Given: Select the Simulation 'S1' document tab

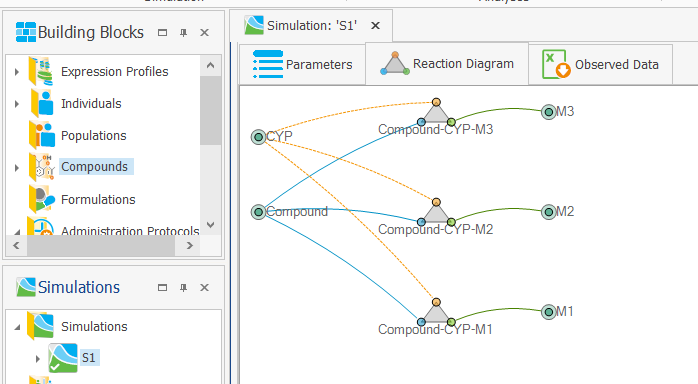Looking at the screenshot, I should click(x=311, y=26).
